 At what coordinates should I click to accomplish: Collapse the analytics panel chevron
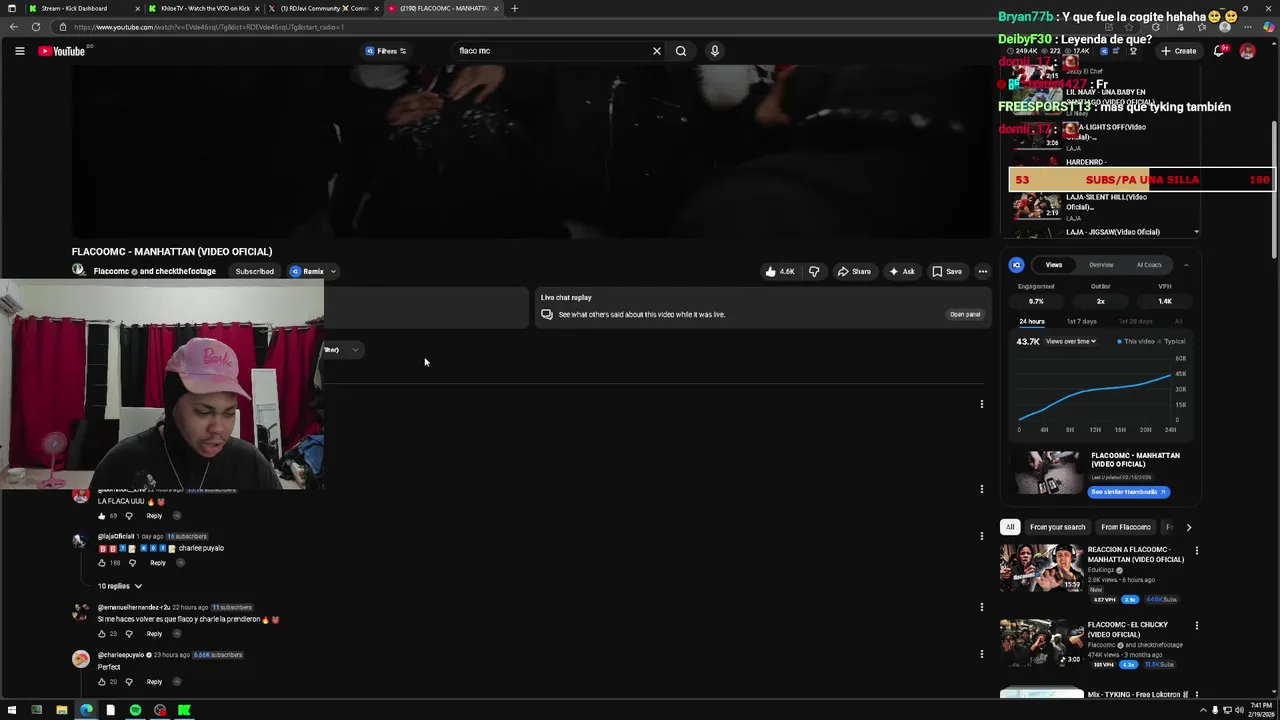tap(1186, 265)
